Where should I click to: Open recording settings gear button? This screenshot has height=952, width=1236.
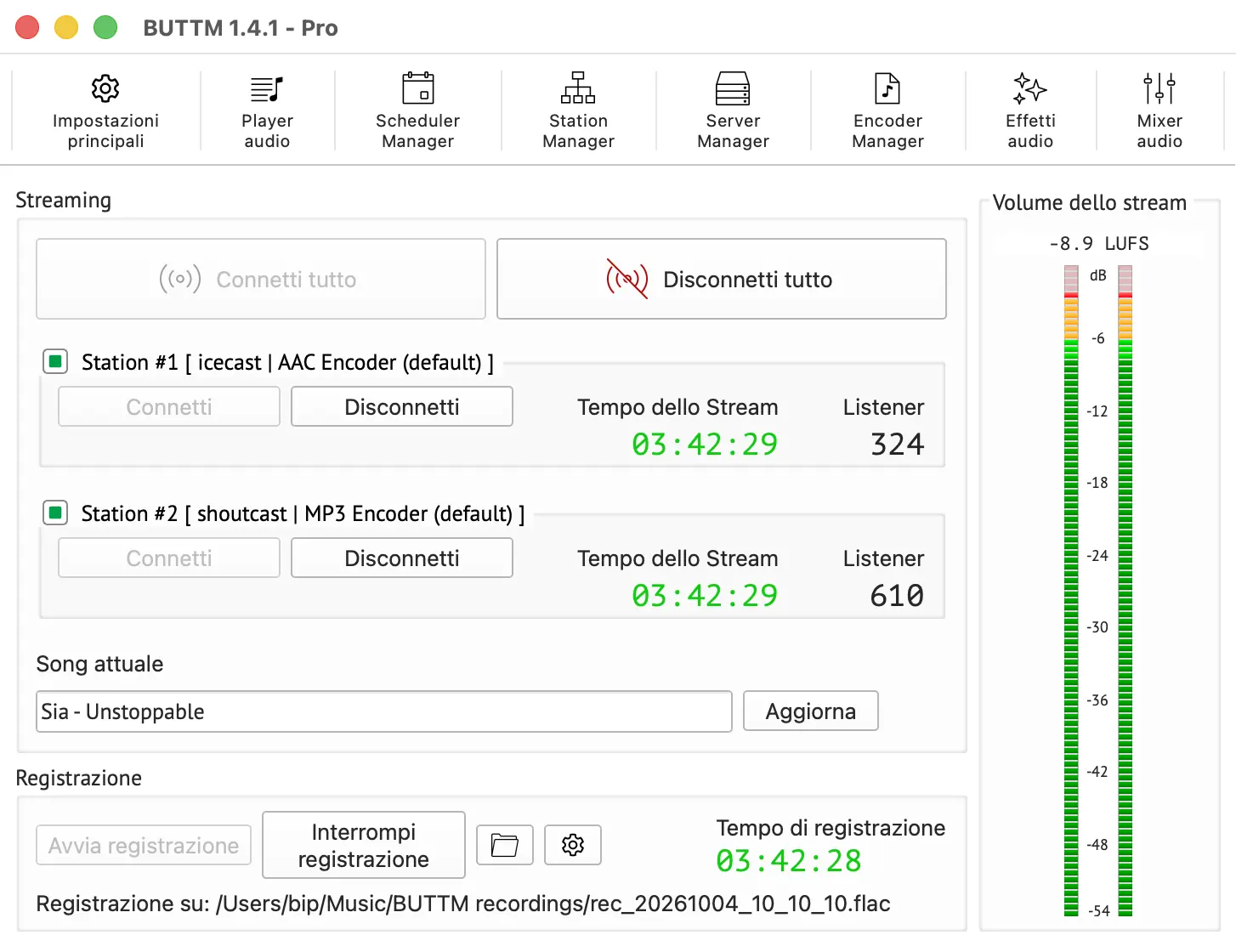coord(573,845)
